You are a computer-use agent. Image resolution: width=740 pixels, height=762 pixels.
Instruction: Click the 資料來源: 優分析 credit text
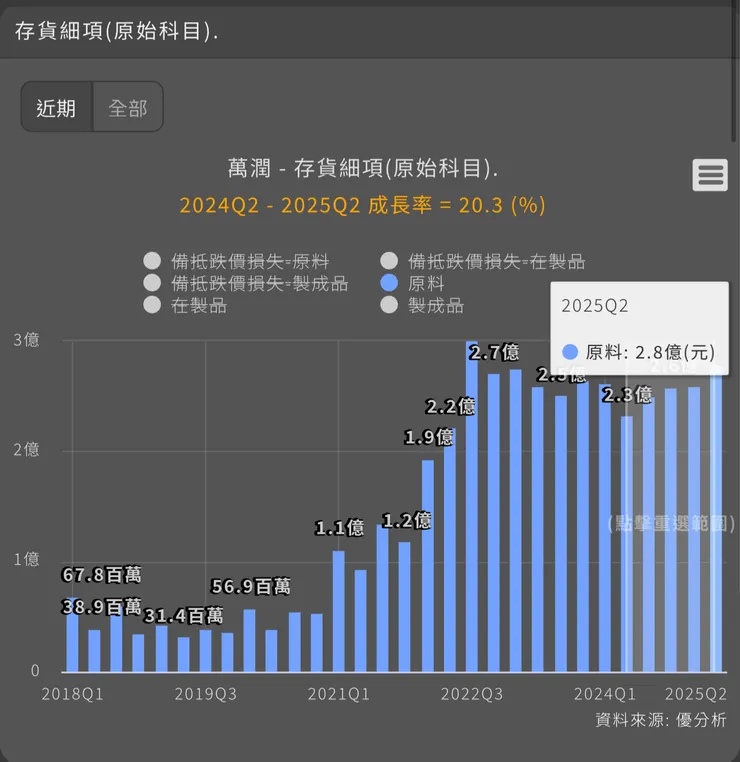(661, 720)
